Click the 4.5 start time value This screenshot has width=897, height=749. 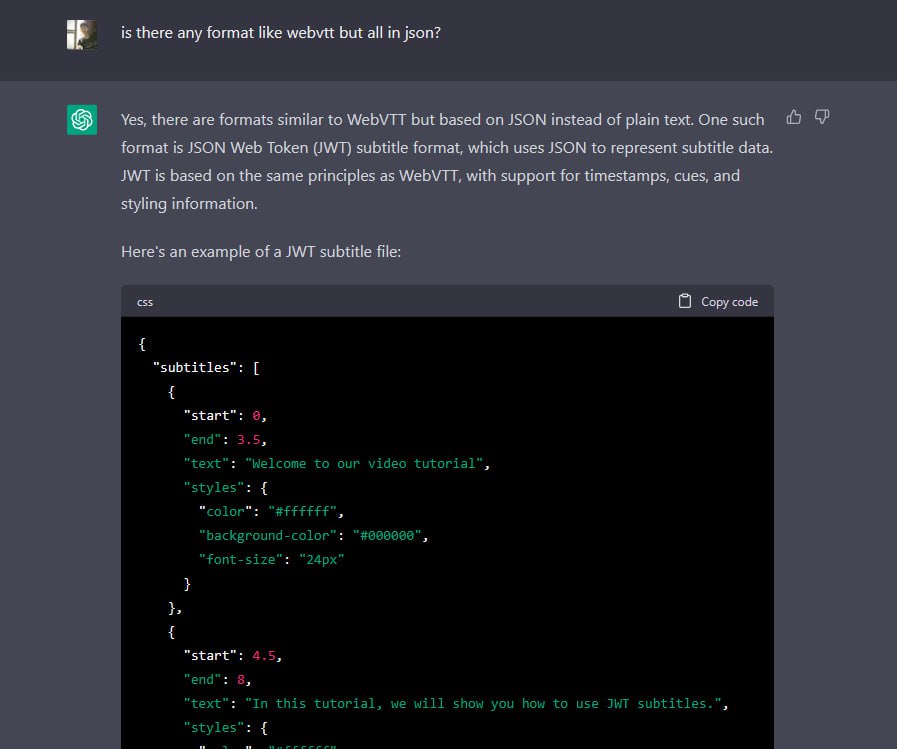264,656
